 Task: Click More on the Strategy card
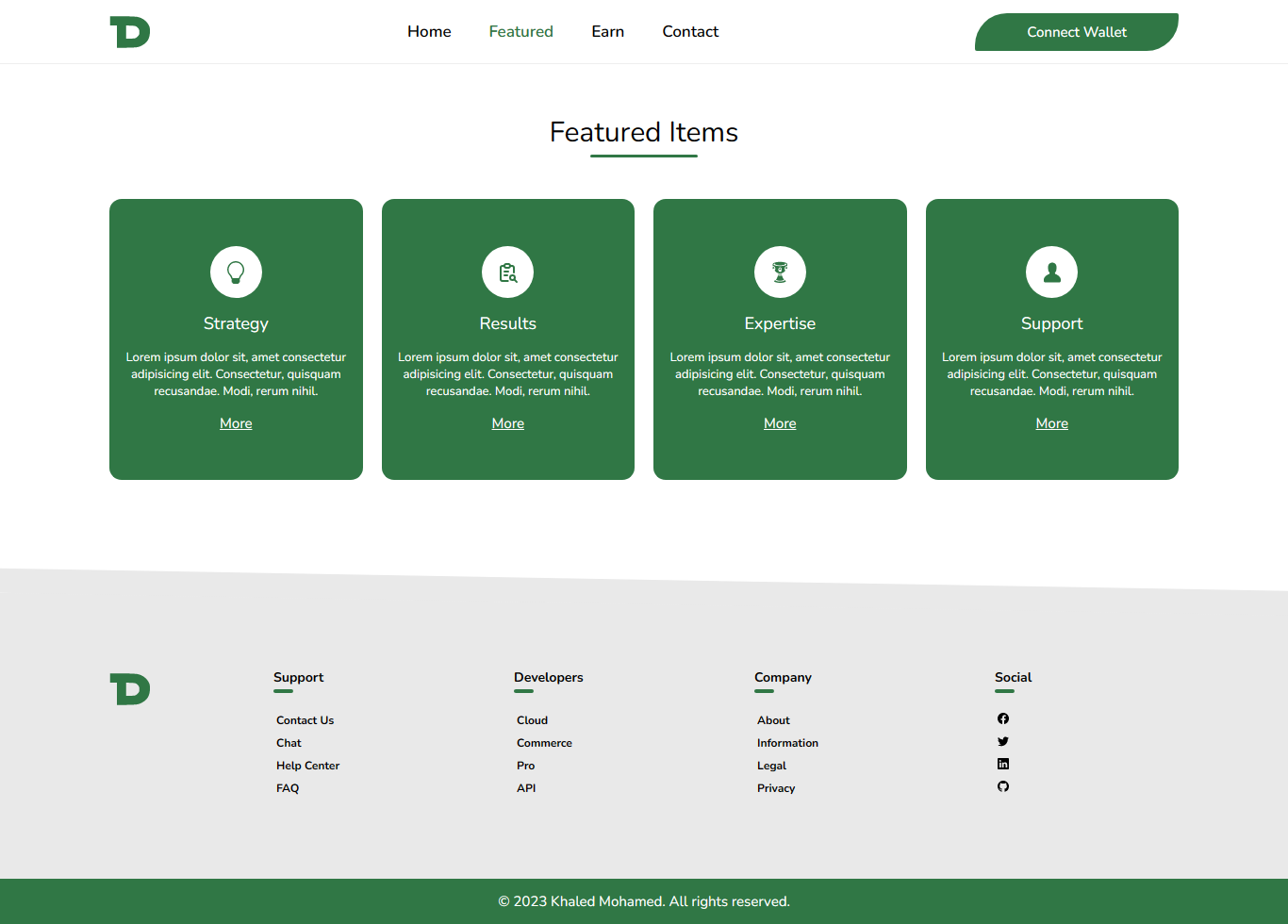(x=236, y=422)
